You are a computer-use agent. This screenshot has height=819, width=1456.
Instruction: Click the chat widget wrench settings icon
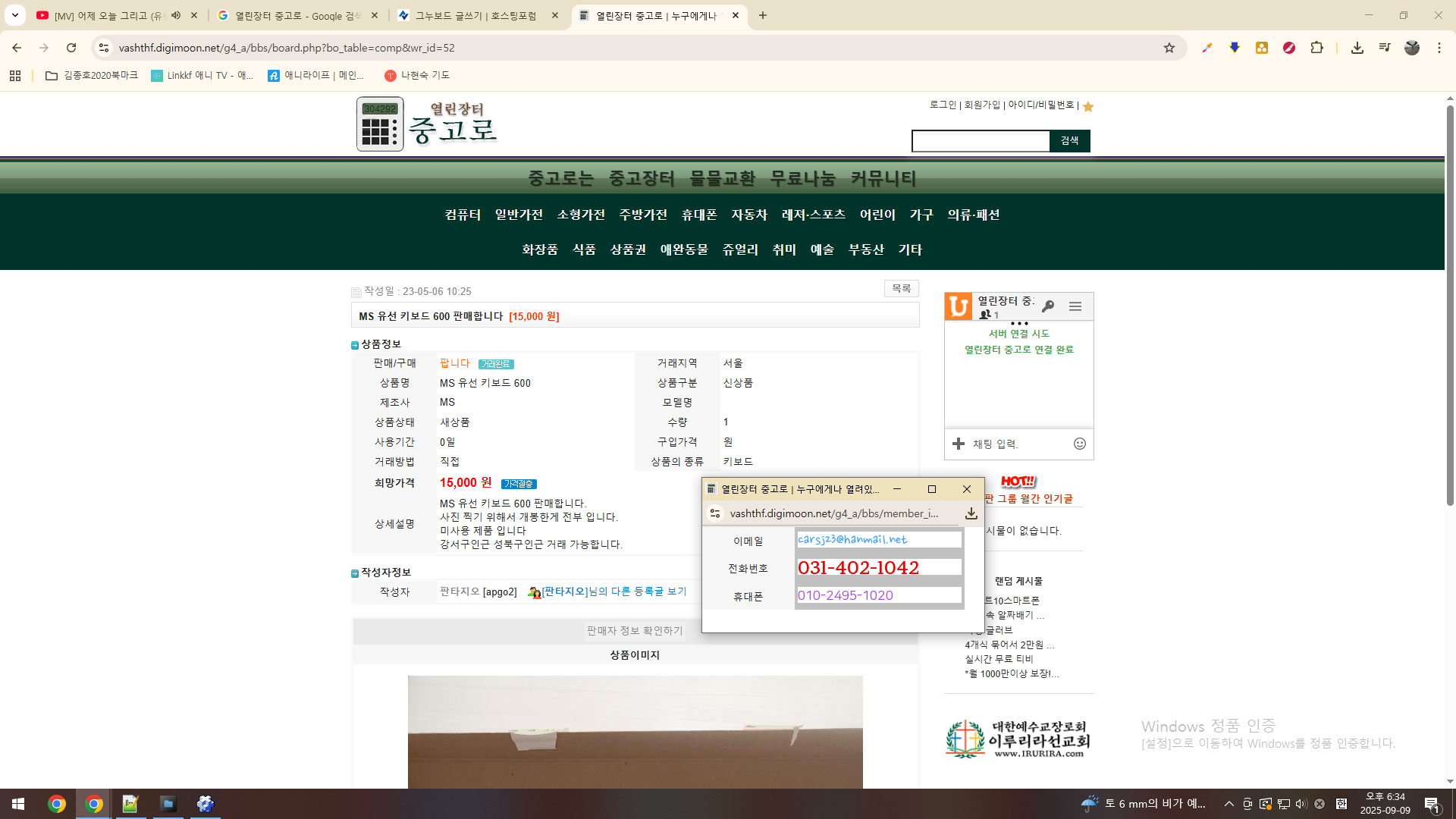1048,306
